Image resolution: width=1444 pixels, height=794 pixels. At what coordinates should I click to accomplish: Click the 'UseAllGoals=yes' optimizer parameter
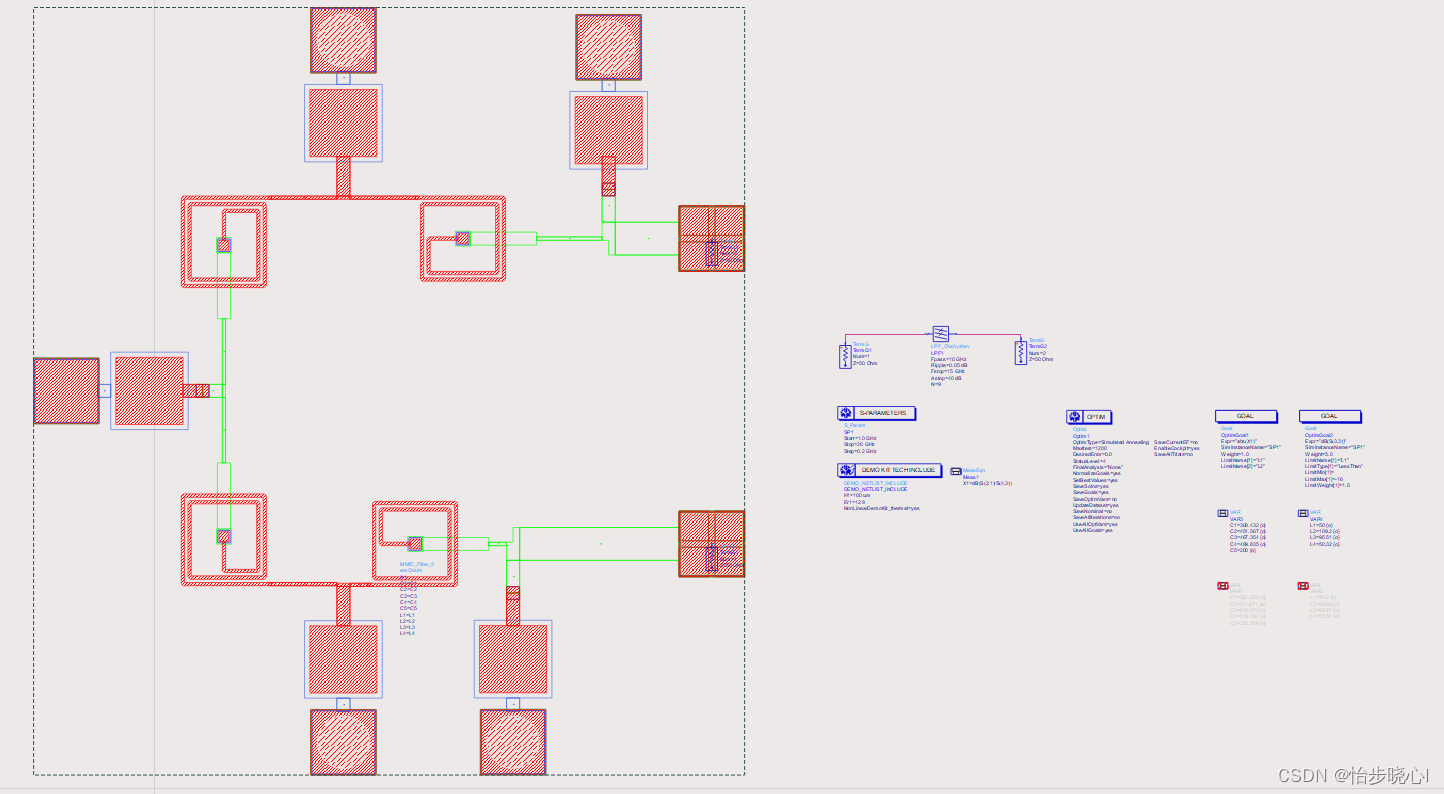click(1095, 530)
